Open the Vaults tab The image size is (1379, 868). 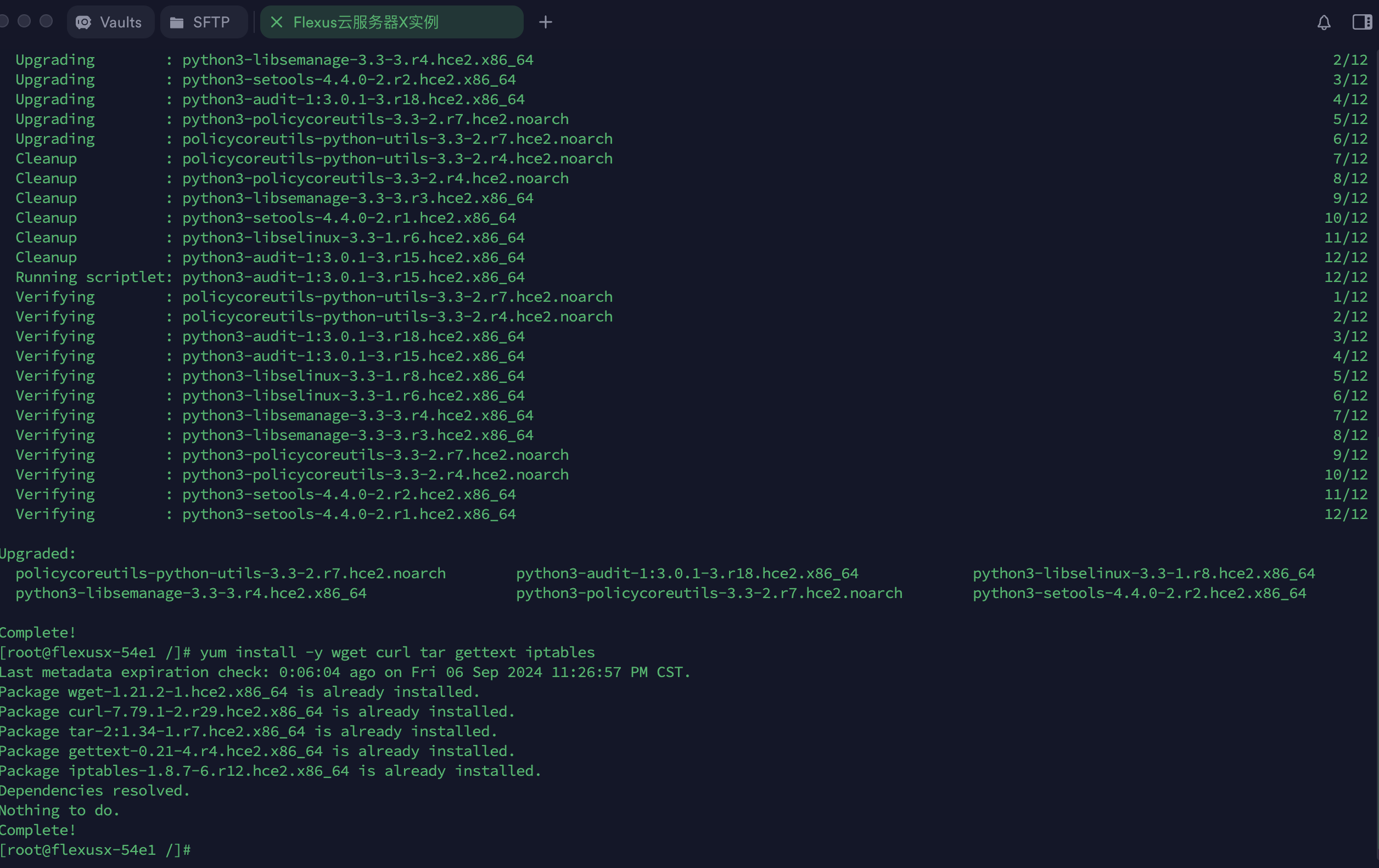[x=120, y=22]
